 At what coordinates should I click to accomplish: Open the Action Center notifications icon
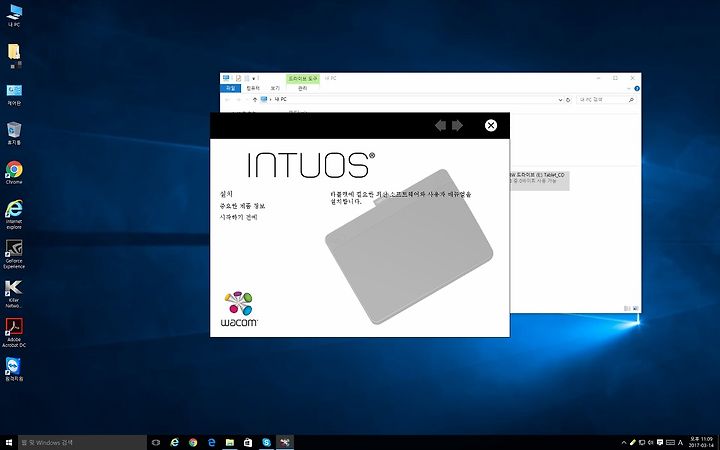coord(660,443)
